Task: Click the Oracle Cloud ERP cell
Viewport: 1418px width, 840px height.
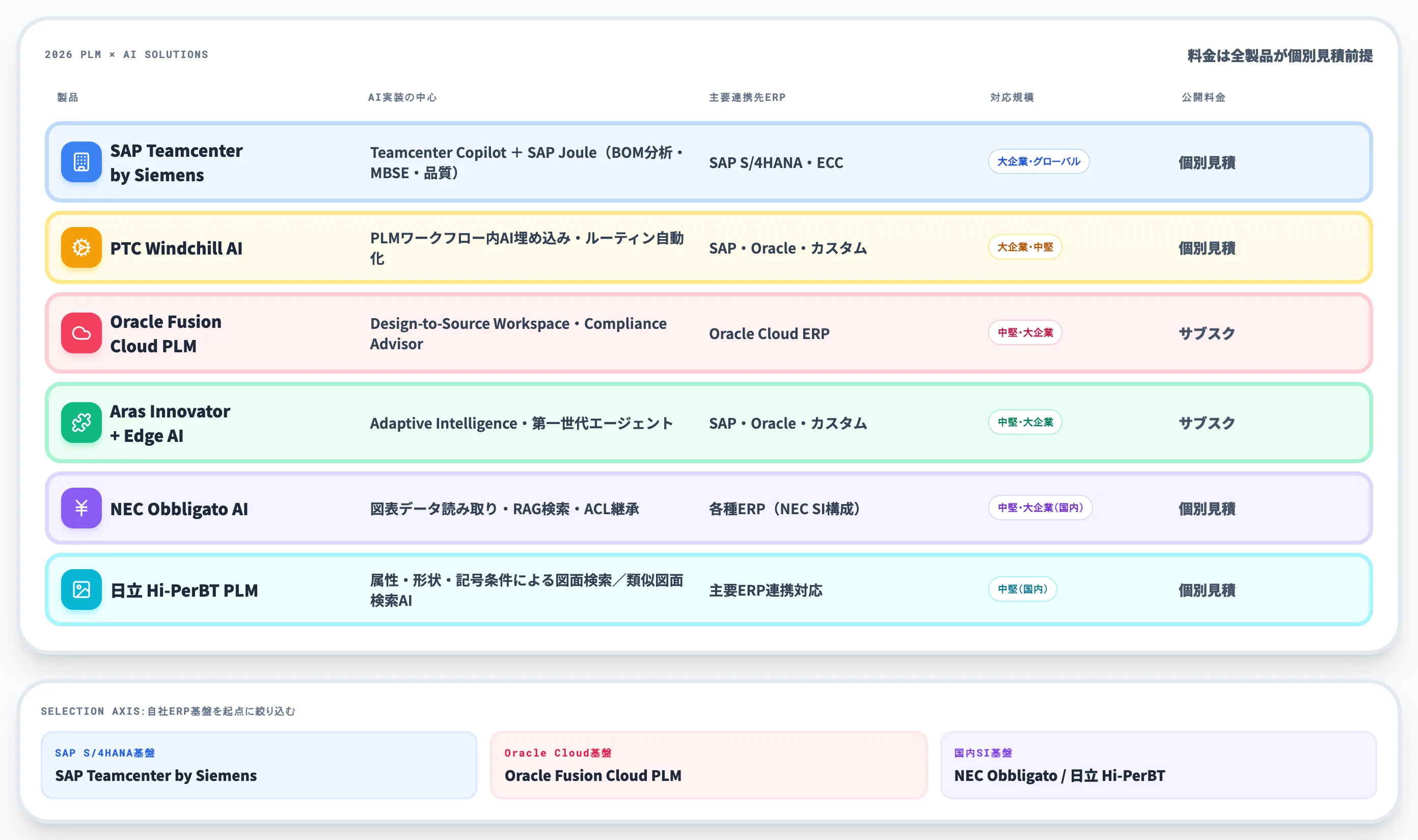Action: [769, 334]
